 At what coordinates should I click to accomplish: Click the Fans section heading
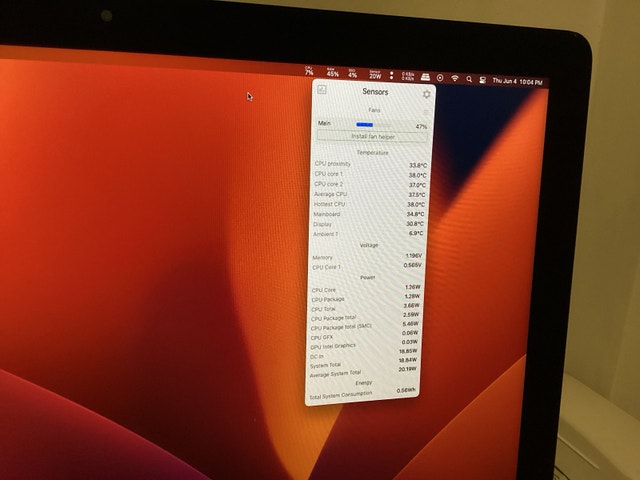(374, 110)
